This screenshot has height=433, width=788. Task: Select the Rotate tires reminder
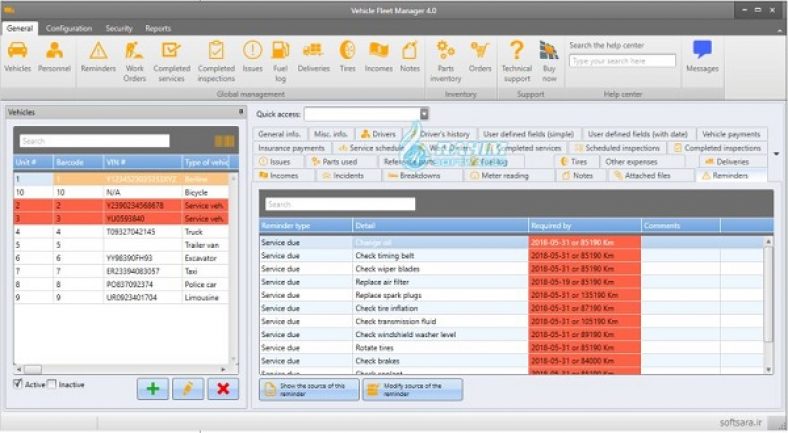tap(512, 348)
